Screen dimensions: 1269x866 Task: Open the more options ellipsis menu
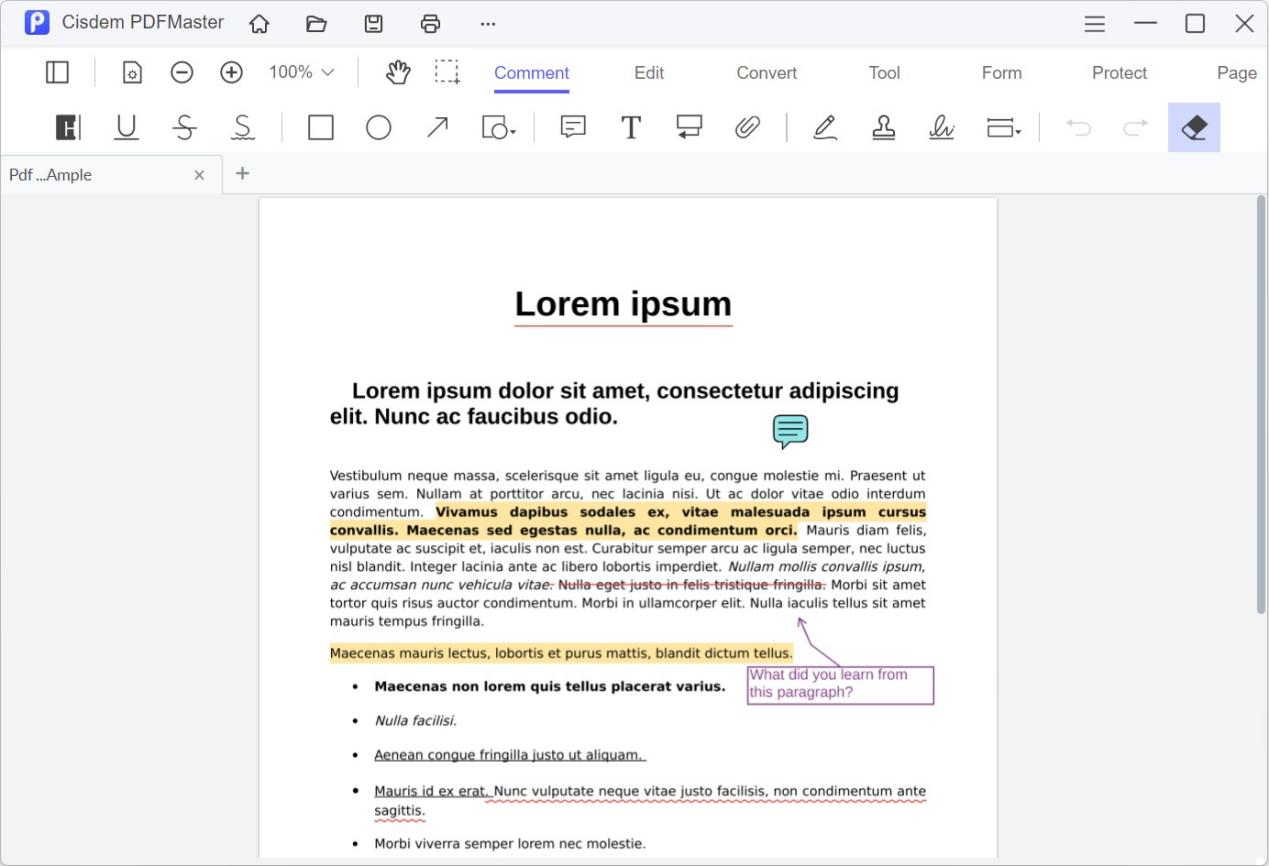click(x=487, y=23)
